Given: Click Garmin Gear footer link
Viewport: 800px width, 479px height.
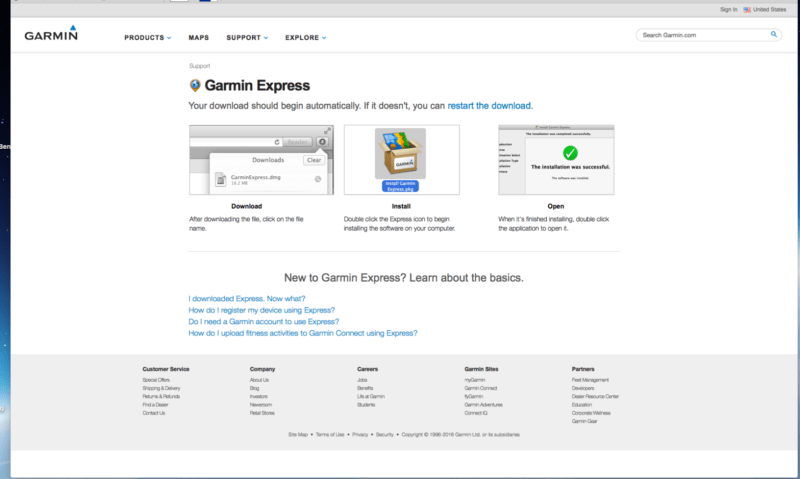Looking at the screenshot, I should pyautogui.click(x=584, y=421).
